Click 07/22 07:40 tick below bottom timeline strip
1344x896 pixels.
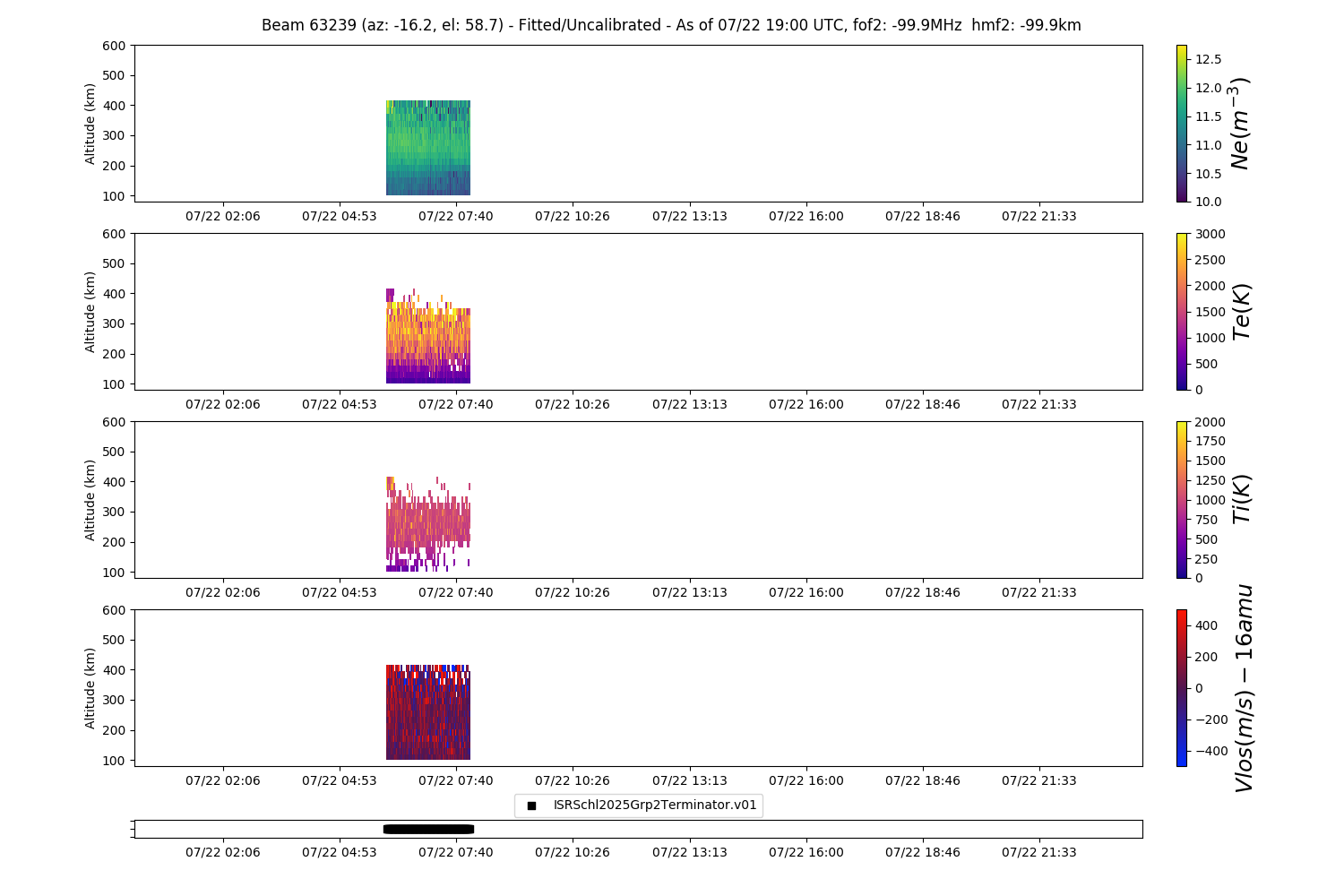455,852
